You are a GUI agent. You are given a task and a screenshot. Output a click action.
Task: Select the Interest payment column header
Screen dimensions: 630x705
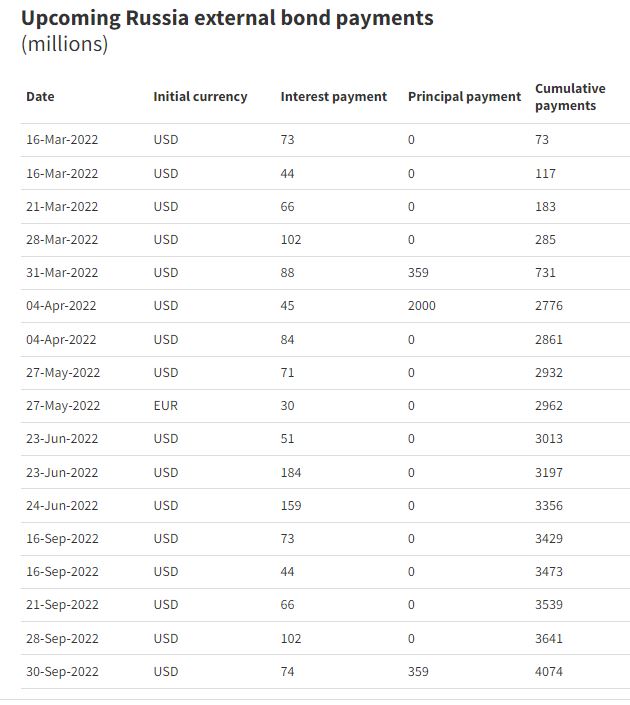333,97
